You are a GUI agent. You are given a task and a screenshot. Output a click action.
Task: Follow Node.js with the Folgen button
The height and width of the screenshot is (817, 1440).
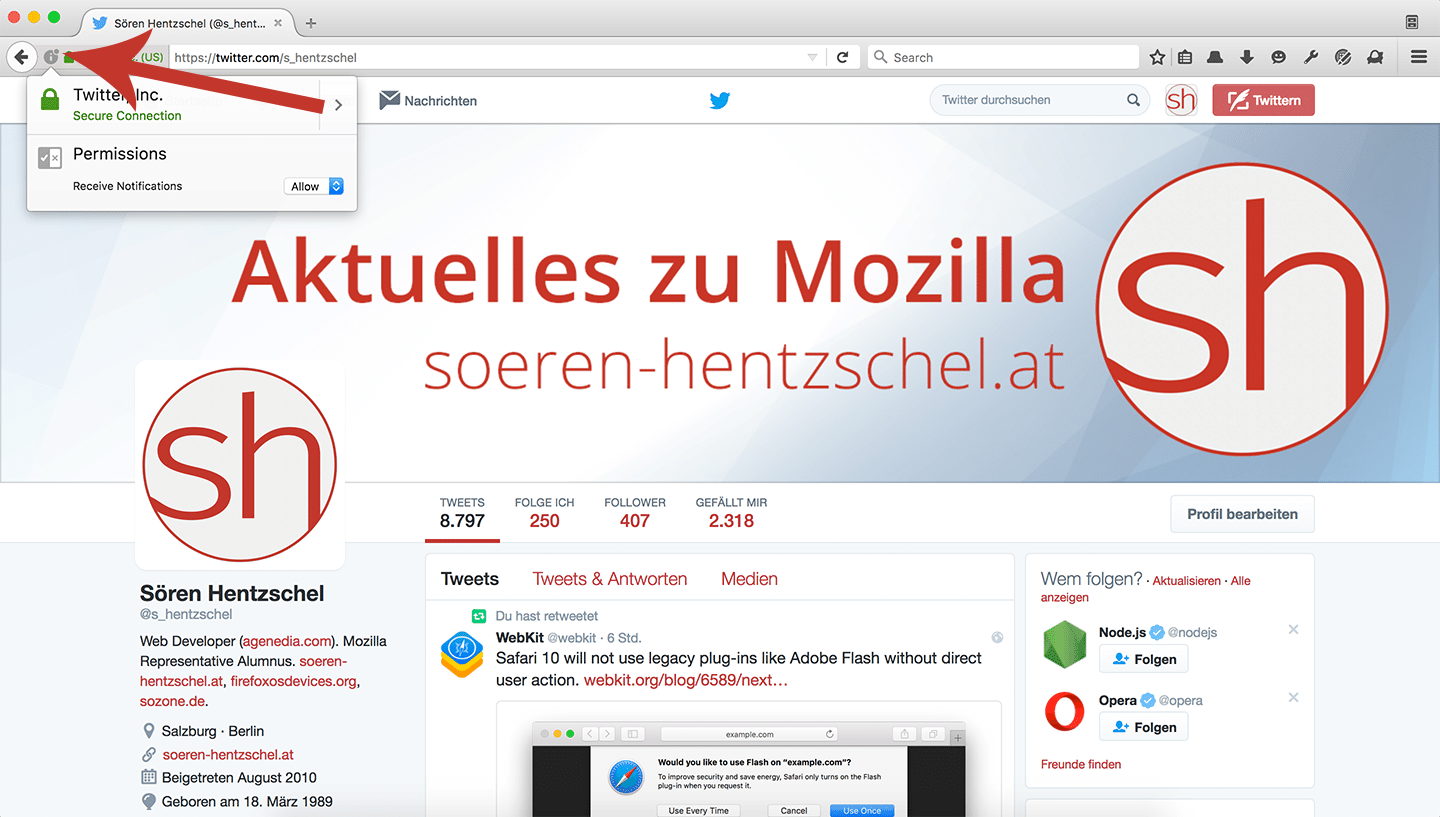(x=1144, y=659)
